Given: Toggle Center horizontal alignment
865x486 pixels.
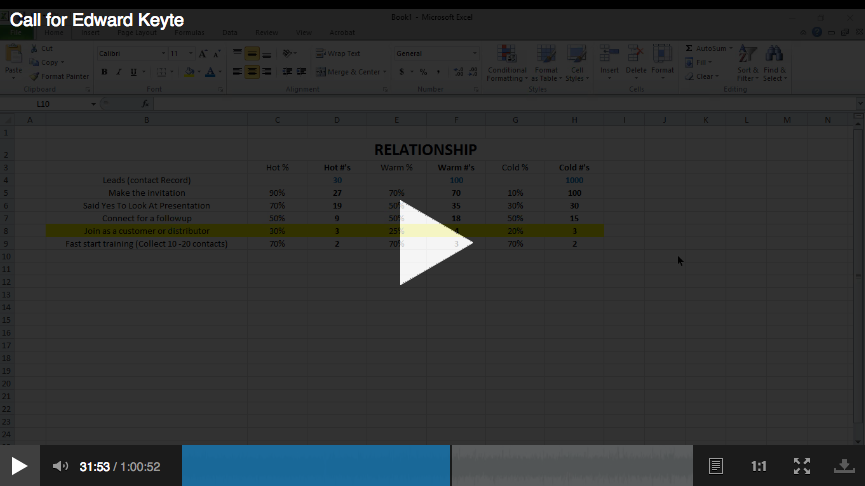Looking at the screenshot, I should (252, 72).
